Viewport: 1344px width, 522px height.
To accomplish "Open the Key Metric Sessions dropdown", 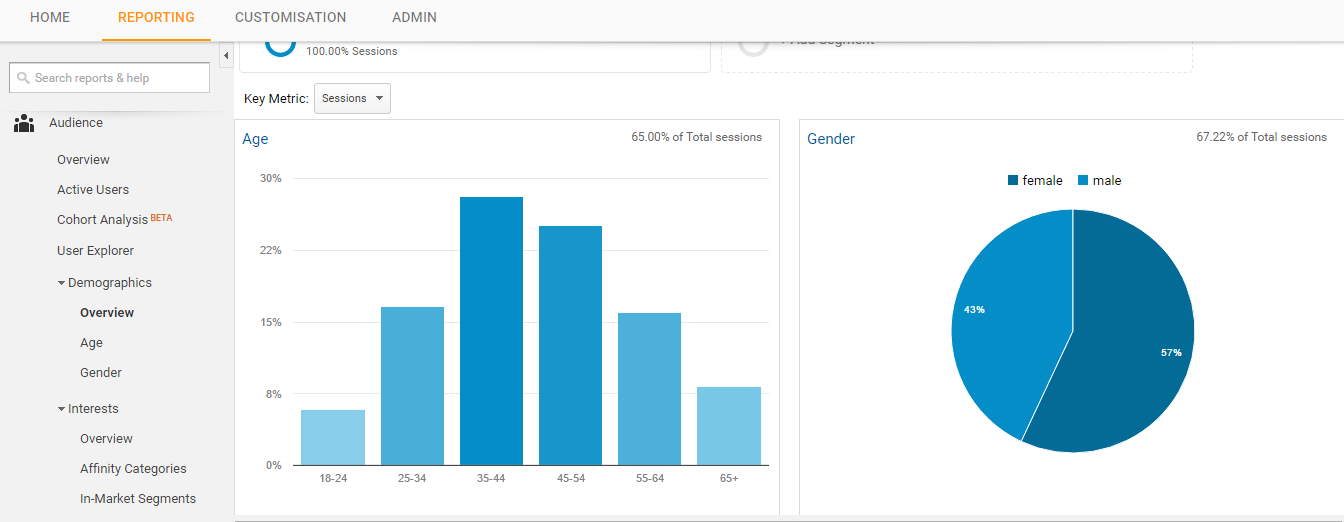I will (x=352, y=99).
